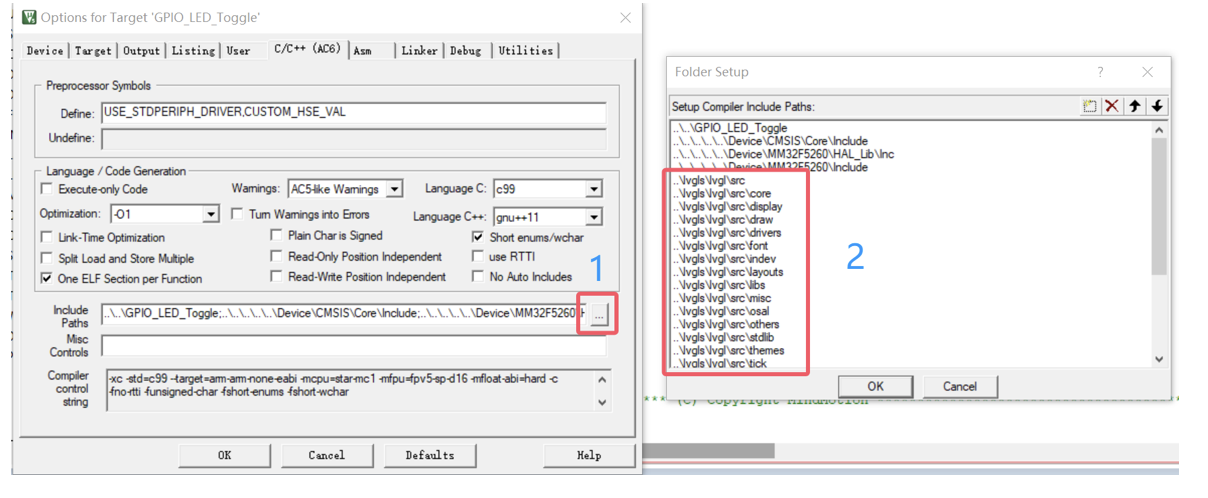Uncheck Short enums/wchar option
1208x498 pixels.
(478, 237)
